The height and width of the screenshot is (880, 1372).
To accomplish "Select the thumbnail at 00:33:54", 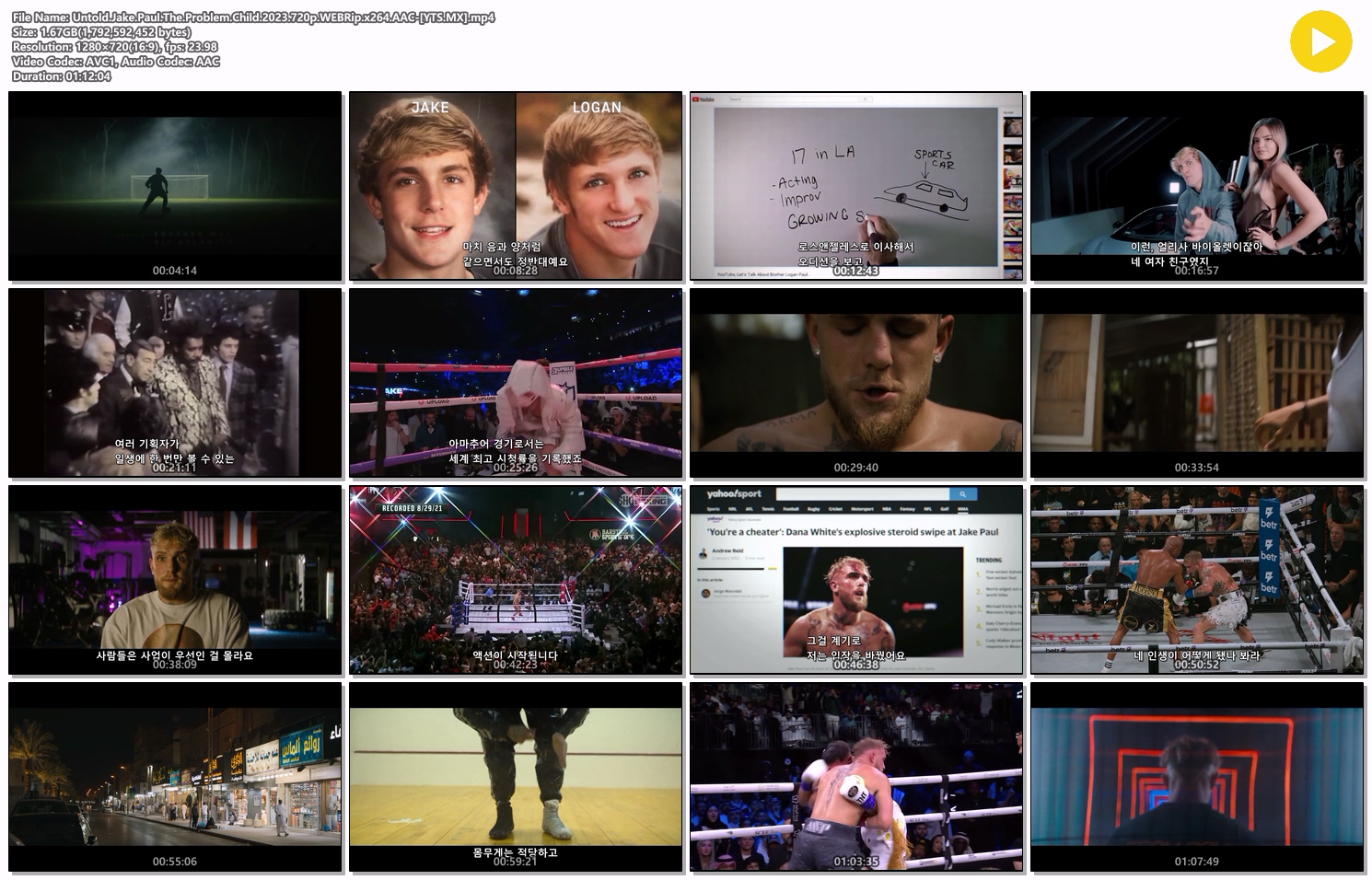I will click(1197, 383).
